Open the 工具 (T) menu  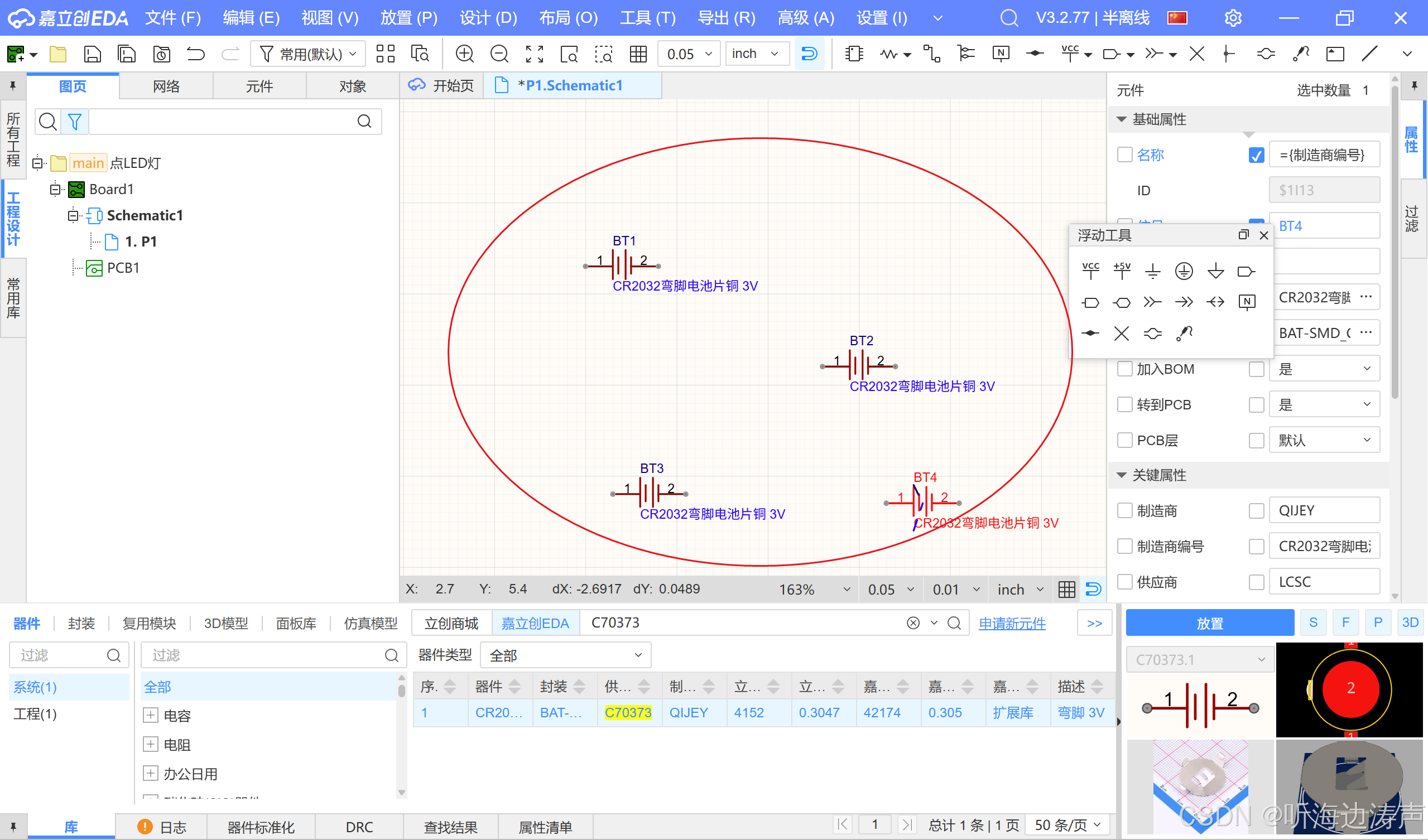coord(647,17)
